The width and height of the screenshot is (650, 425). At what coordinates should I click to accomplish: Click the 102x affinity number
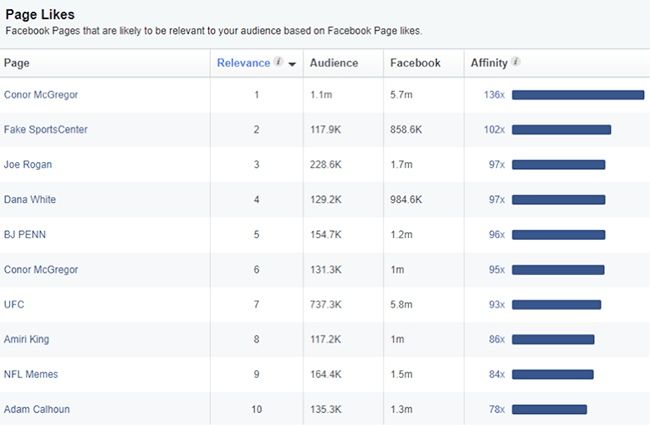[x=494, y=129]
